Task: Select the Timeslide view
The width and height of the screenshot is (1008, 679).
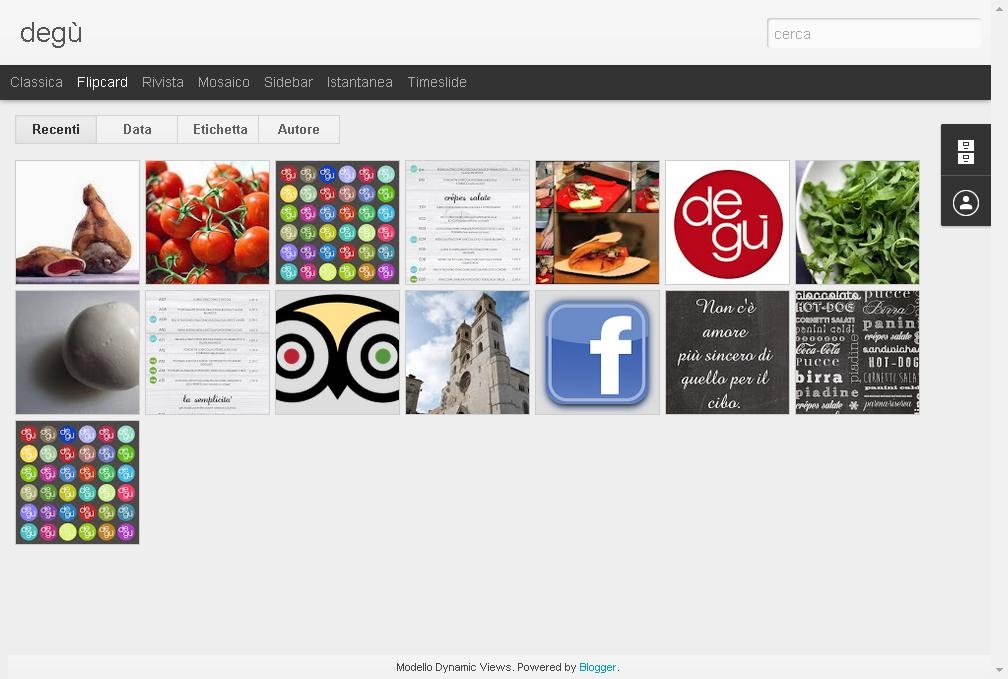Action: pyautogui.click(x=437, y=82)
